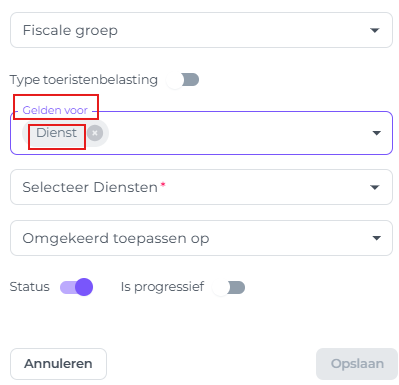Click the Status label text
The width and height of the screenshot is (399, 385).
(30, 287)
